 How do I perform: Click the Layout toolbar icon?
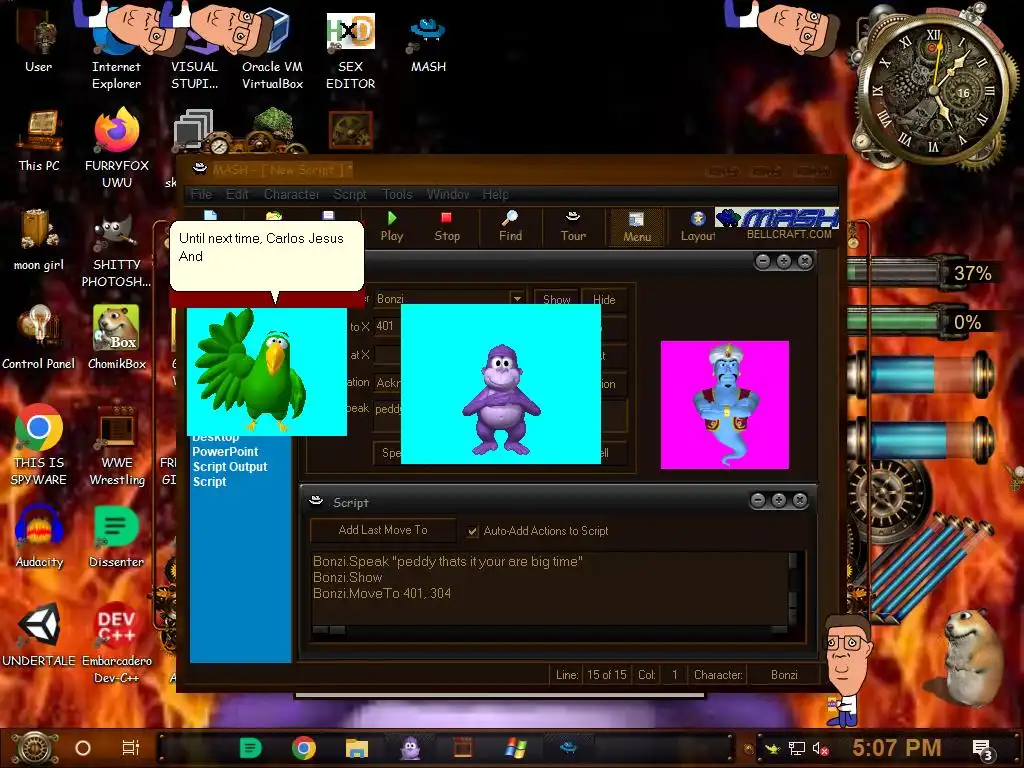point(697,227)
